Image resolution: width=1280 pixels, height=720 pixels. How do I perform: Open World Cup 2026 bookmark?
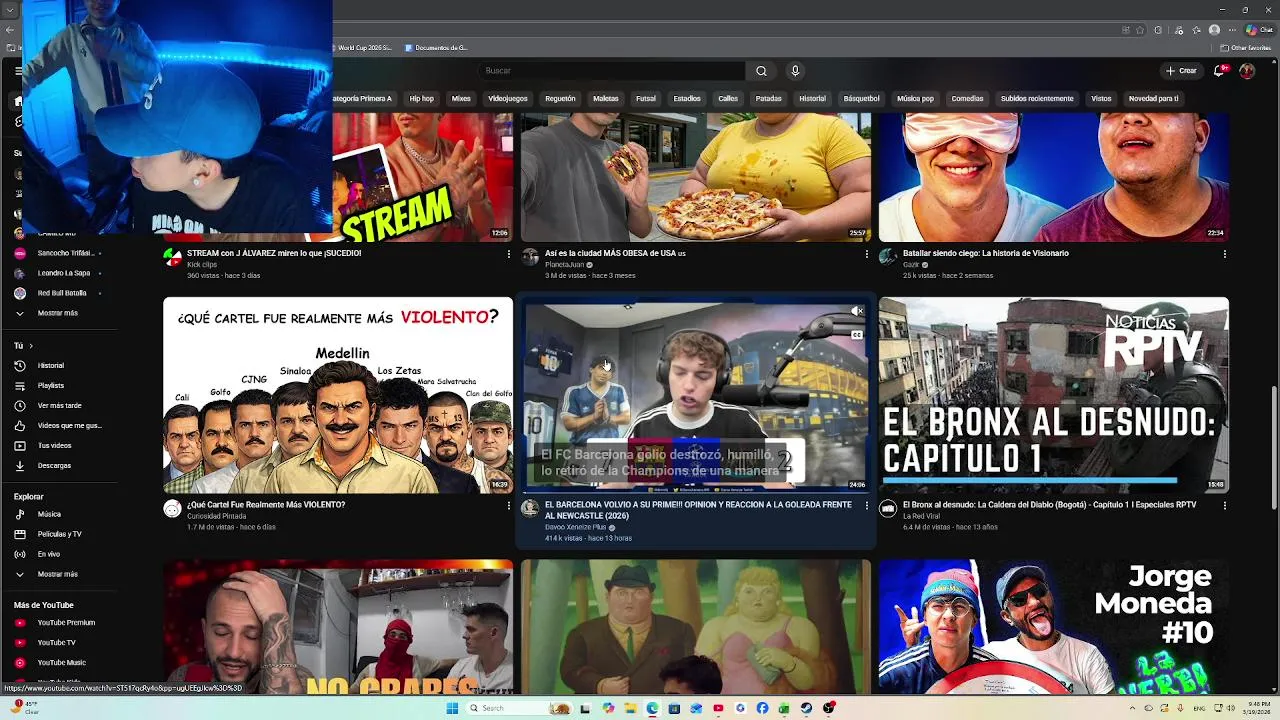coord(363,48)
